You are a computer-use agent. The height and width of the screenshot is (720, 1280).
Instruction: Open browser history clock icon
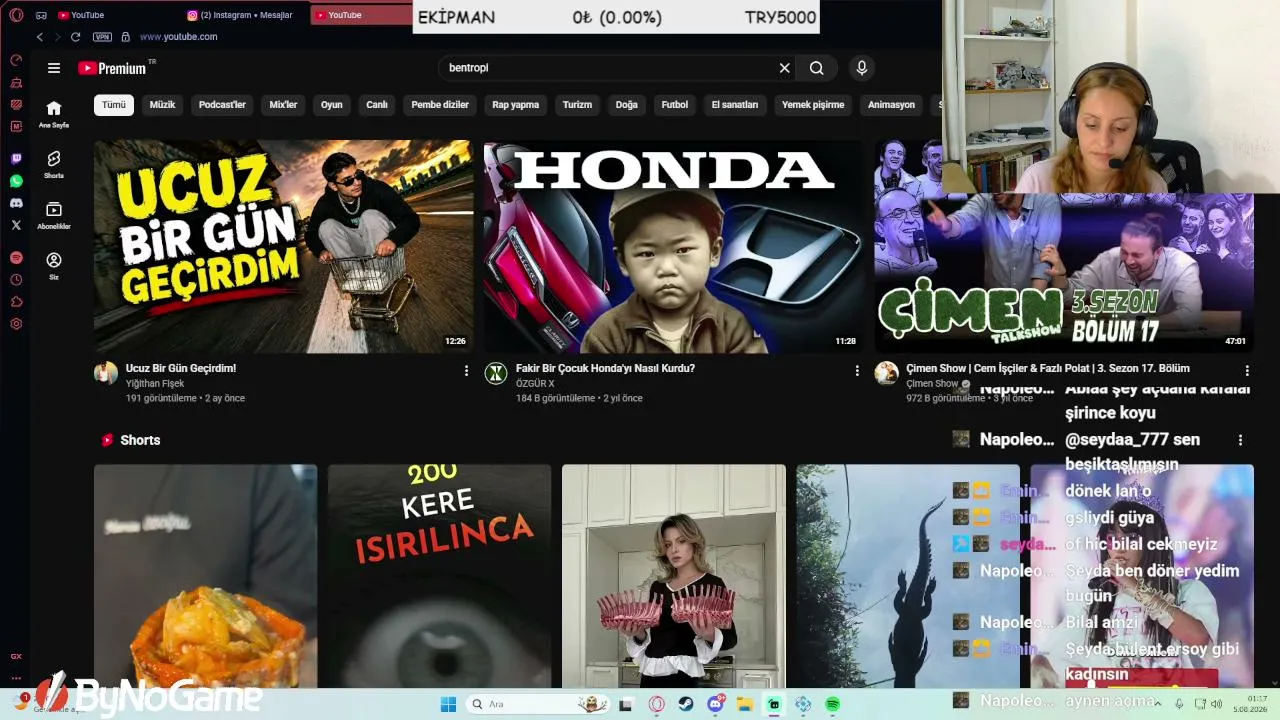(16, 280)
